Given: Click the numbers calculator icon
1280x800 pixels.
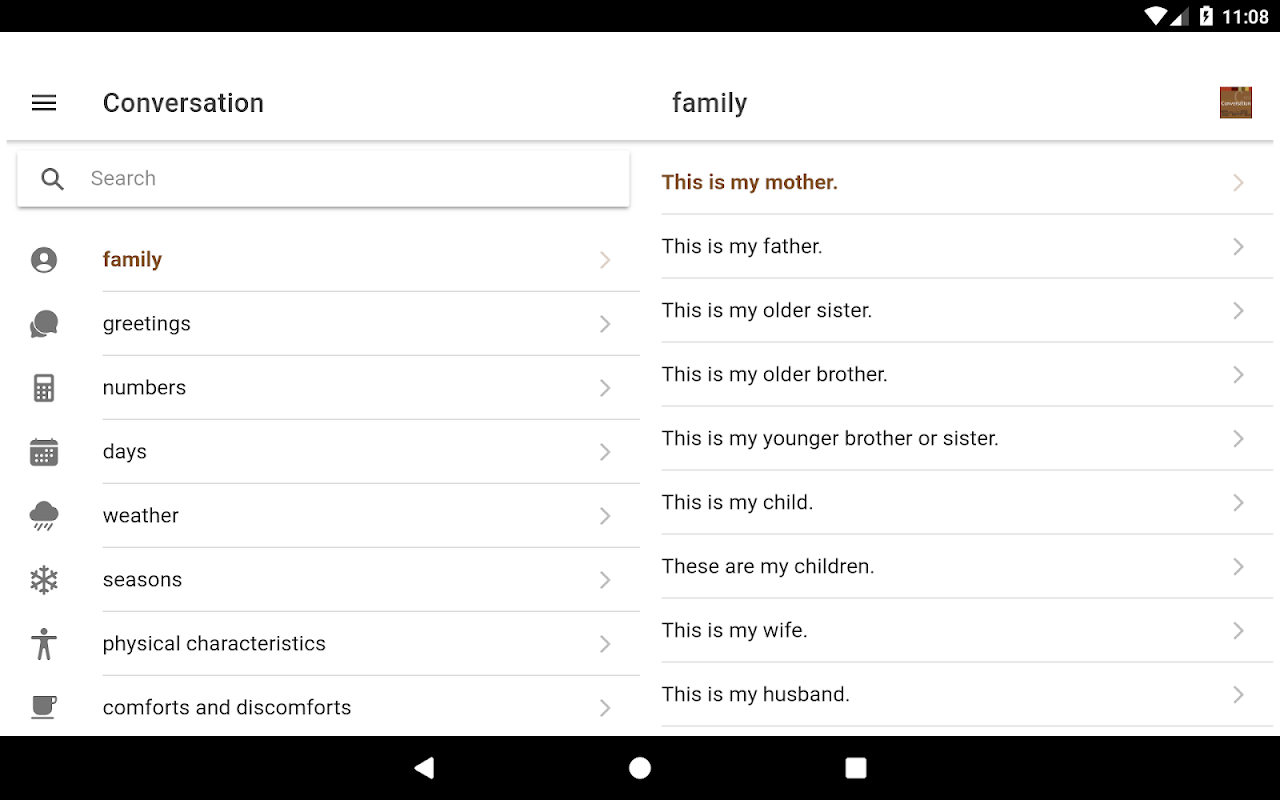Looking at the screenshot, I should [x=44, y=388].
